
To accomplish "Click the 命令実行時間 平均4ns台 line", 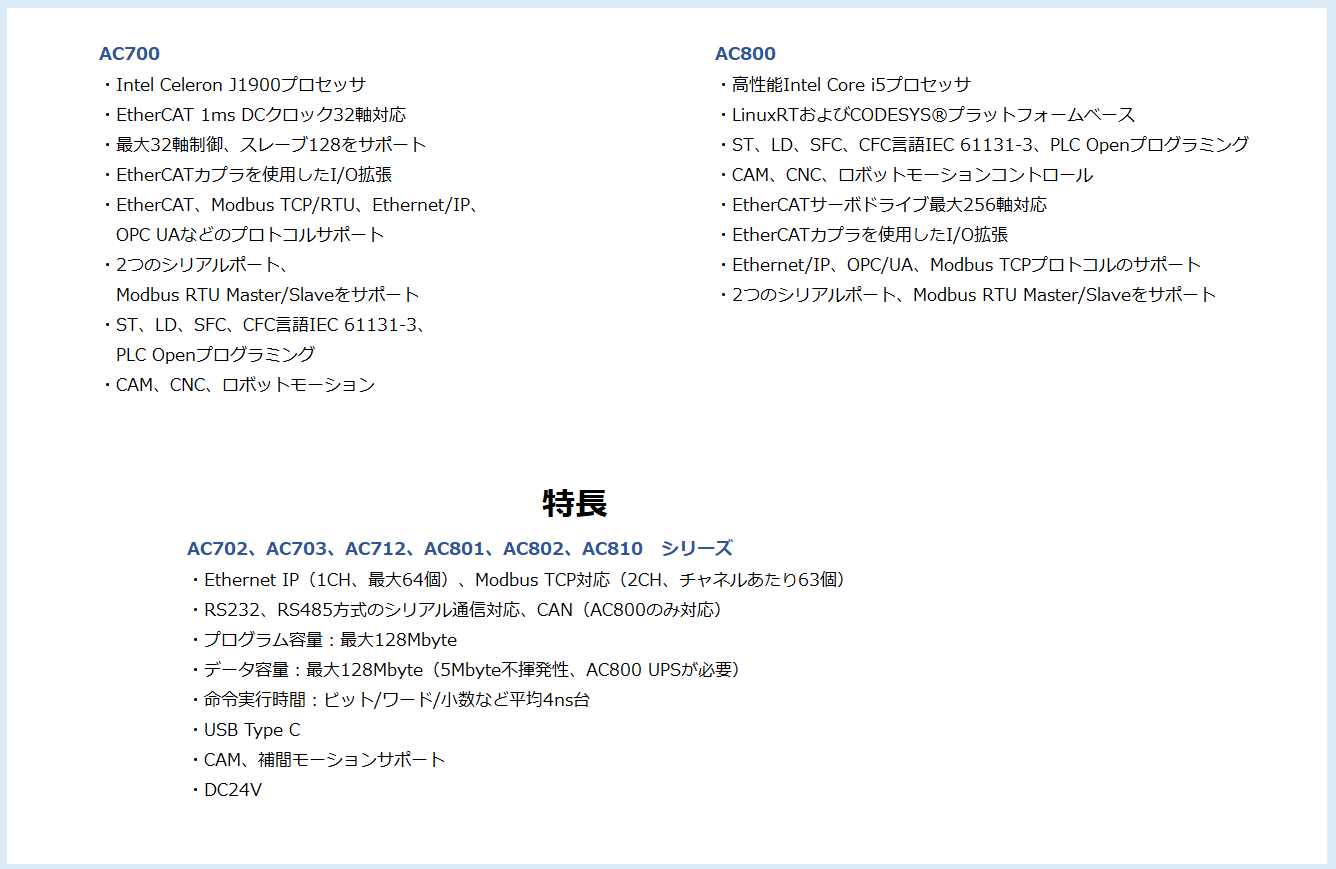I will pos(390,700).
